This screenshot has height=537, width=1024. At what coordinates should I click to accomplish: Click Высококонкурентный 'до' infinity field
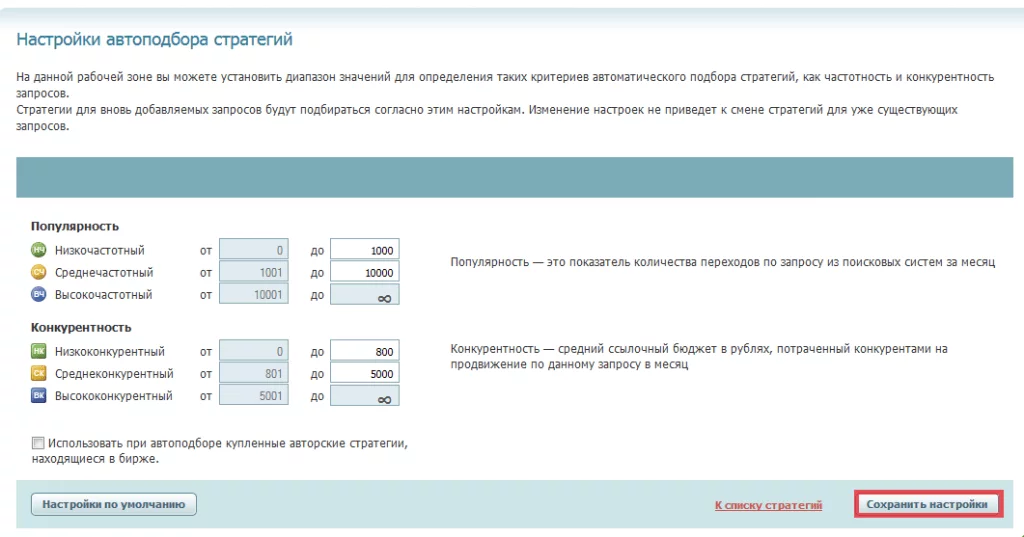tap(364, 395)
